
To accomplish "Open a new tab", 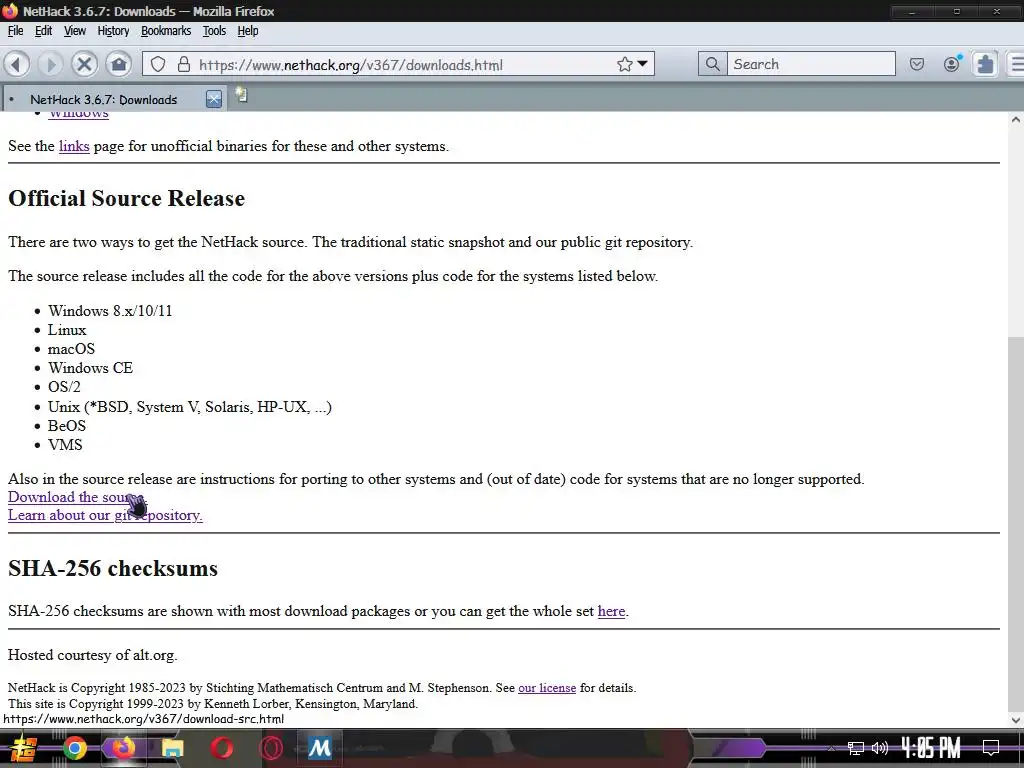I will coord(242,95).
